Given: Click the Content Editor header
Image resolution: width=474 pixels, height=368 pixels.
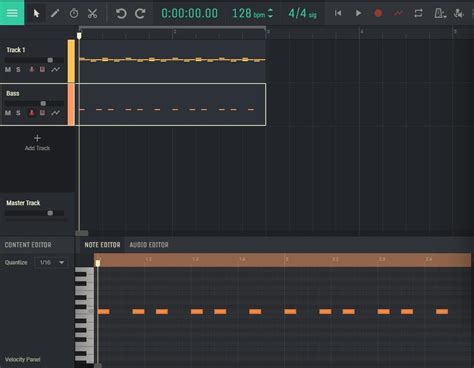Looking at the screenshot, I should click(28, 245).
